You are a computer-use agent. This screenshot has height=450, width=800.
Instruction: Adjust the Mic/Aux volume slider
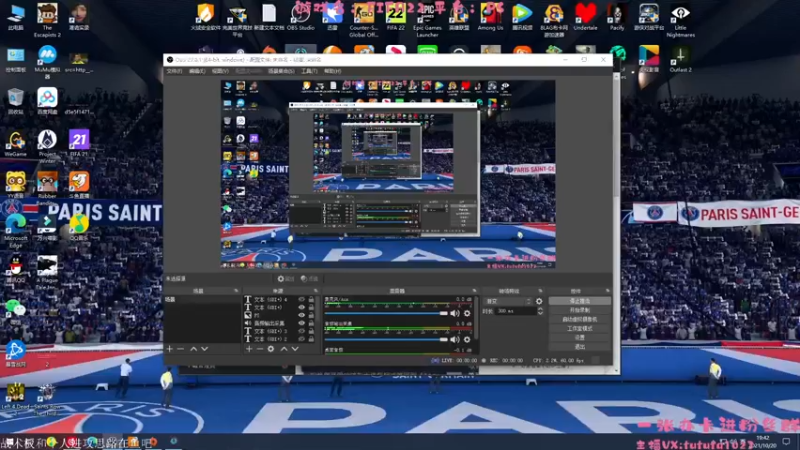[x=386, y=313]
